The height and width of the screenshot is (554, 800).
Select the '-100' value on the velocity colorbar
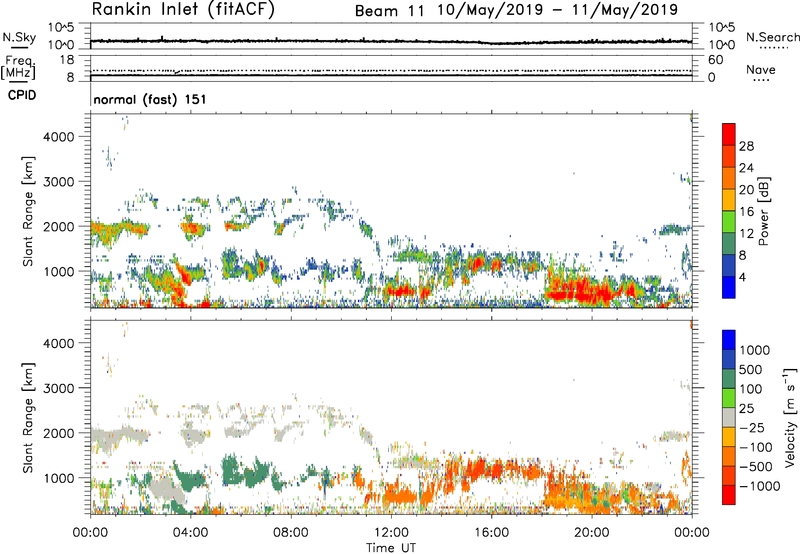(x=756, y=447)
